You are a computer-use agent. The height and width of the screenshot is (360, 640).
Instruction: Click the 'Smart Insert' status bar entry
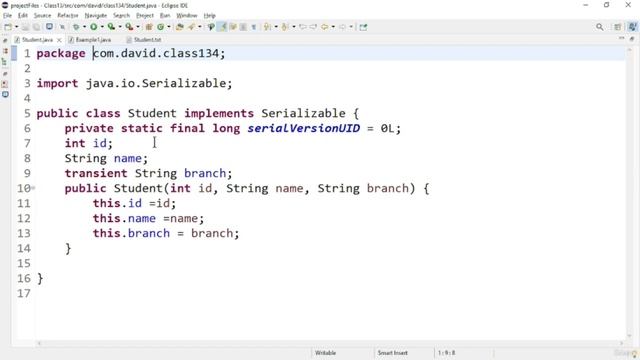pos(392,353)
